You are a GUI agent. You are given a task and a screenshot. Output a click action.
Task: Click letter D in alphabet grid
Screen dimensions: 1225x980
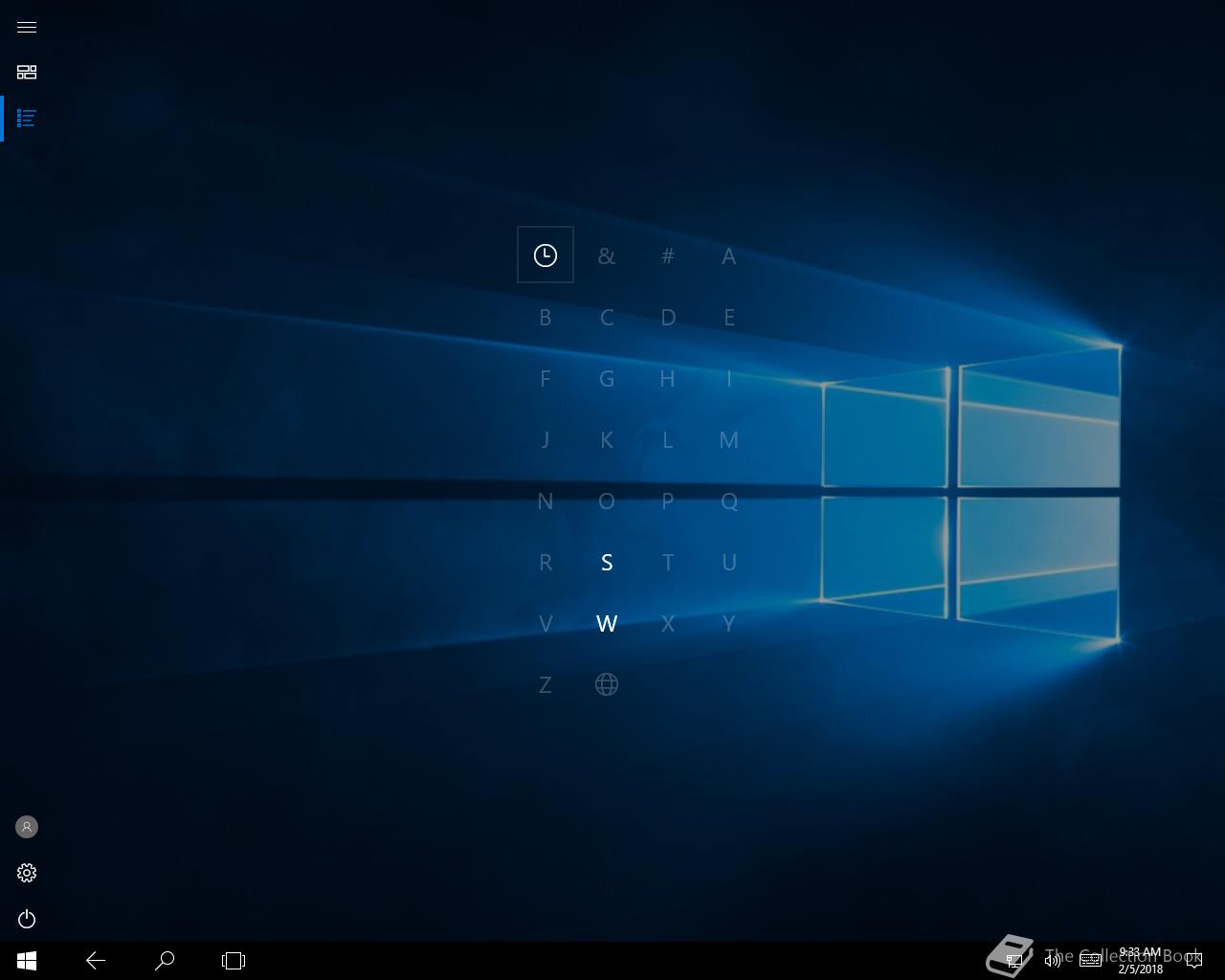click(x=668, y=318)
